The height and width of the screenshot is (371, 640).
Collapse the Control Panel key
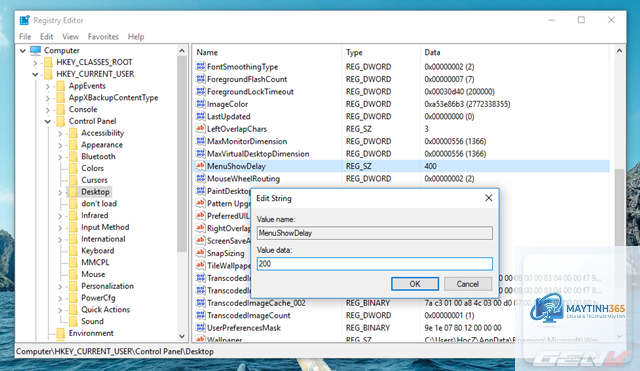(48, 122)
